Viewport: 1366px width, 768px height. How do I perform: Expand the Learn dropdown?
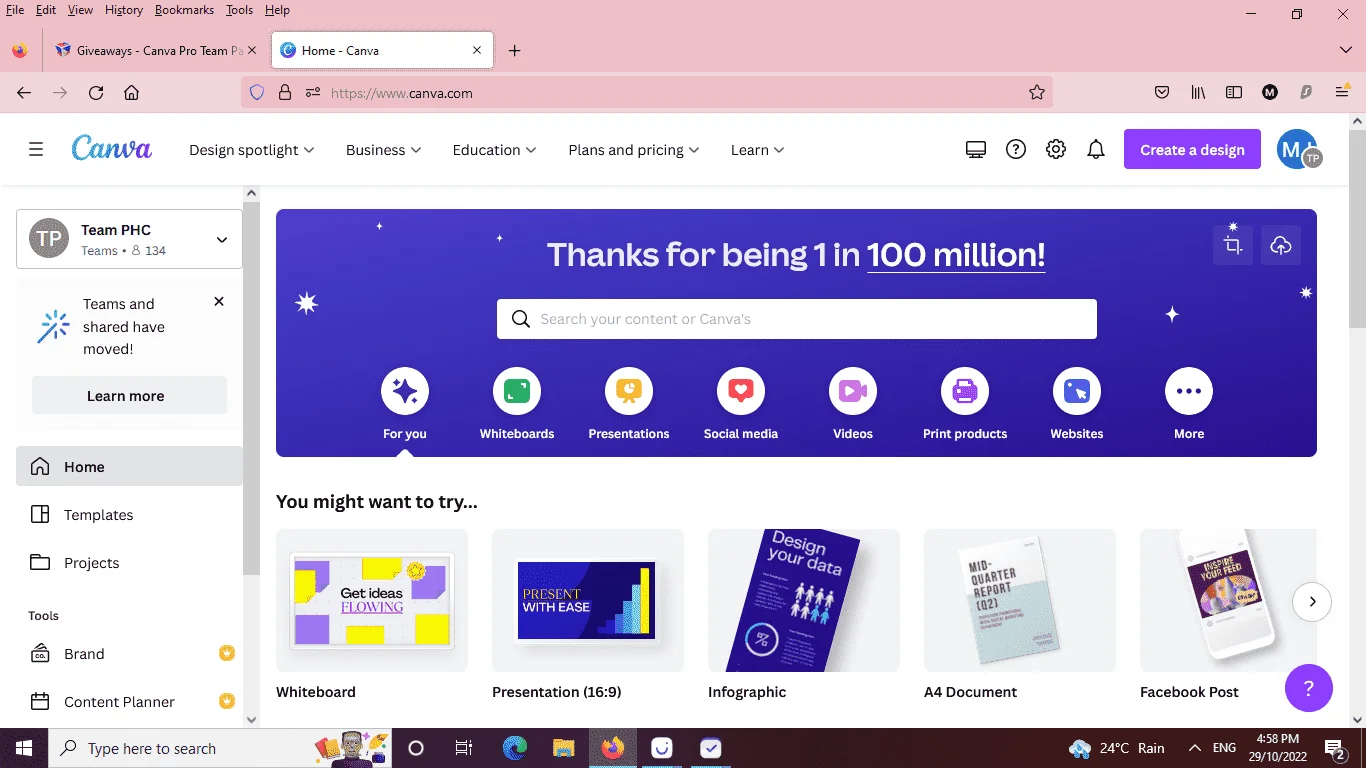[757, 150]
